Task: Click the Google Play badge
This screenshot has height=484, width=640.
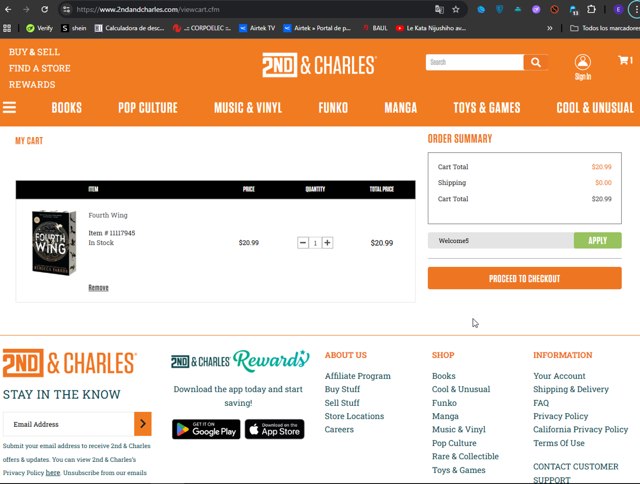Action: coord(206,429)
